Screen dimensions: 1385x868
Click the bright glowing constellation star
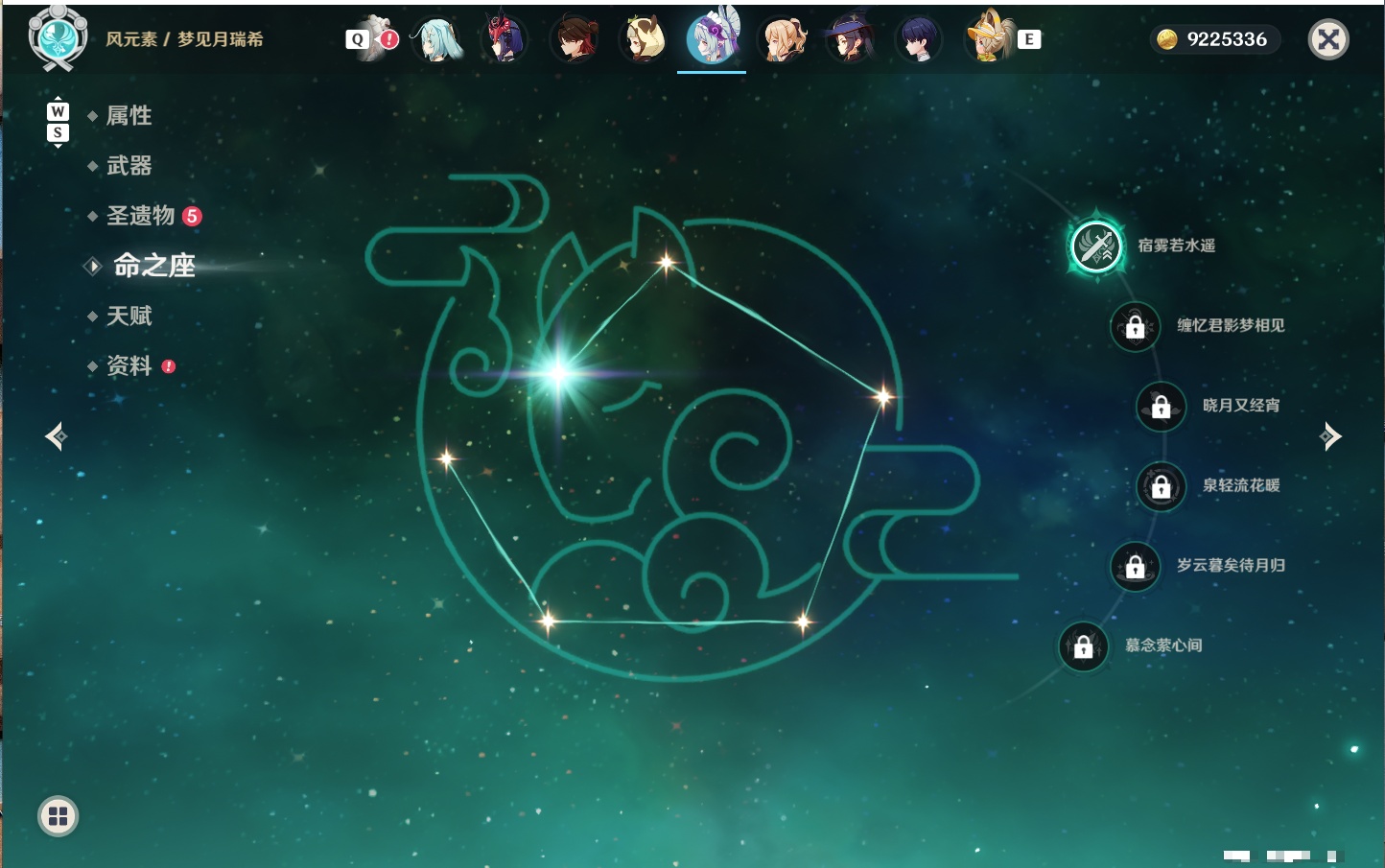click(x=558, y=373)
